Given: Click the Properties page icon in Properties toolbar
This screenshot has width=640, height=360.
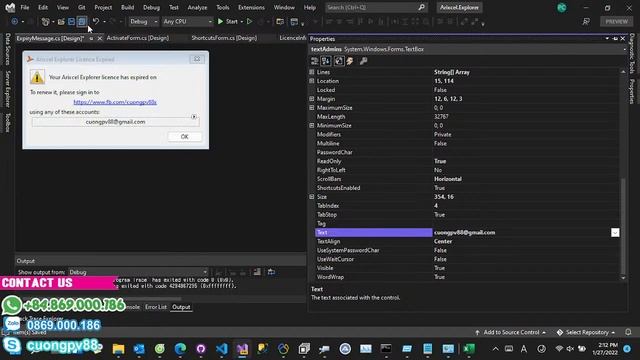Looking at the screenshot, I should click(339, 61).
